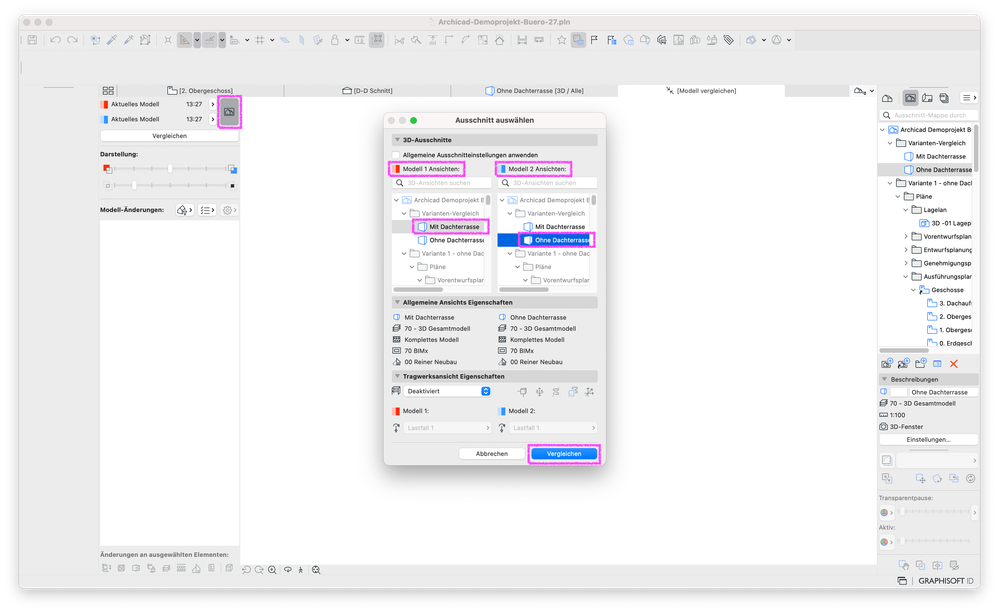Click the grid snap icon in toolbar
This screenshot has width=999, height=612.
coord(260,40)
